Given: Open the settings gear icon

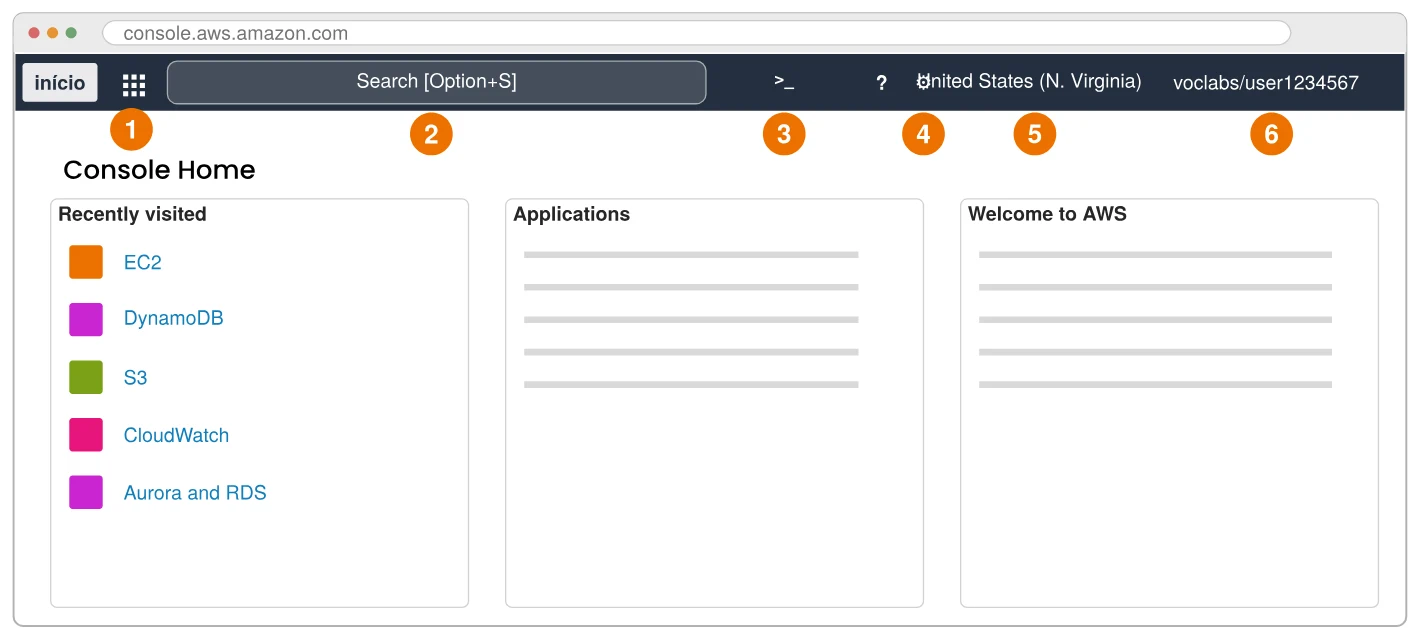Looking at the screenshot, I should pos(923,82).
